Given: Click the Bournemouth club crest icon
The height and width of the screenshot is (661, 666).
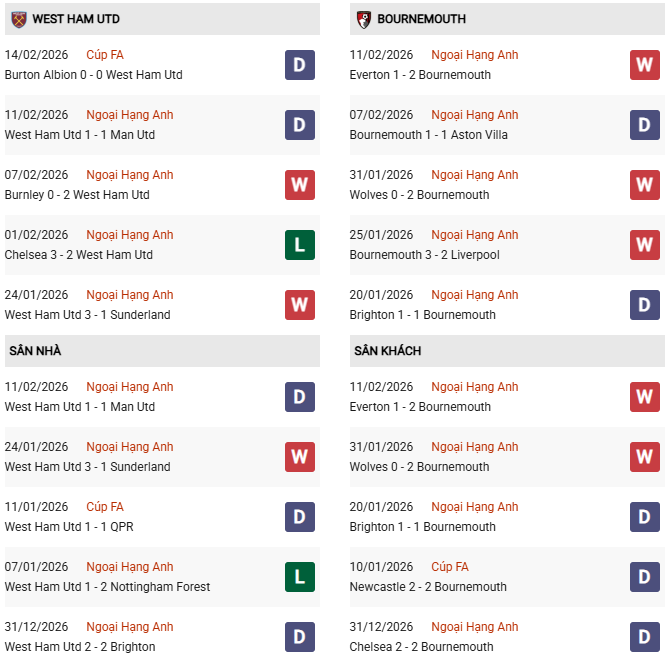Looking at the screenshot, I should (x=364, y=19).
